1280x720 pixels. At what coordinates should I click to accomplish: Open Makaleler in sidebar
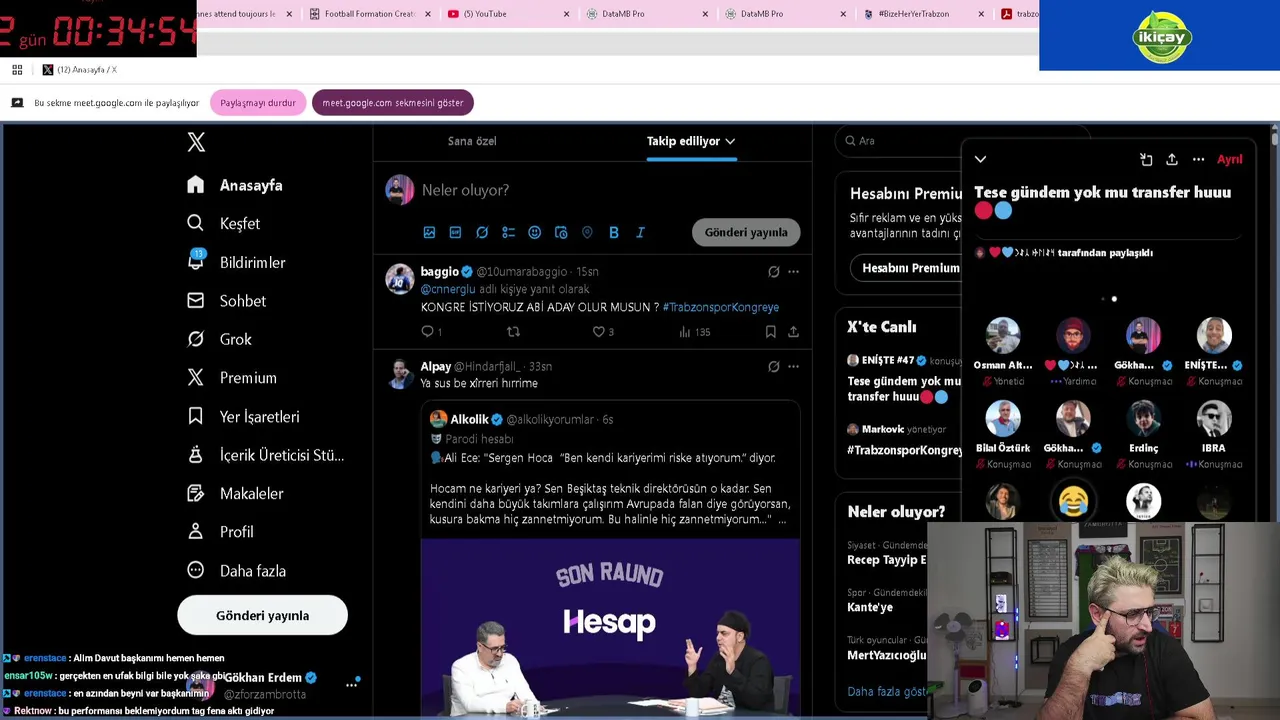coord(236,493)
